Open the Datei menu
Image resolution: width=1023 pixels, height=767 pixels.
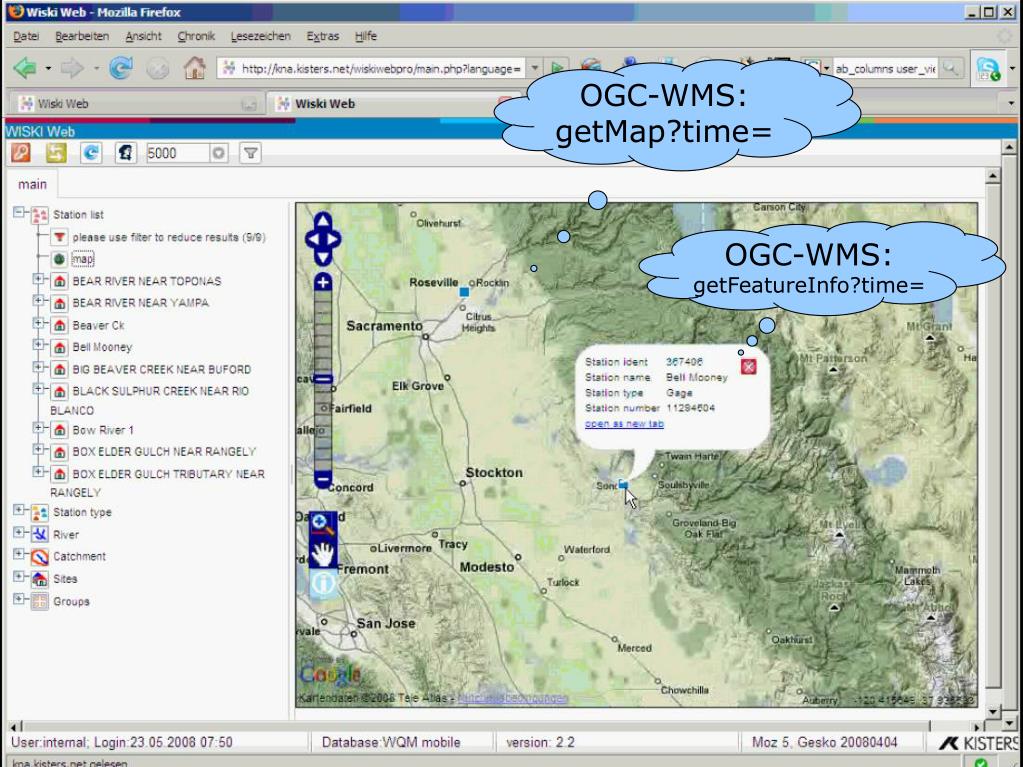(x=26, y=36)
